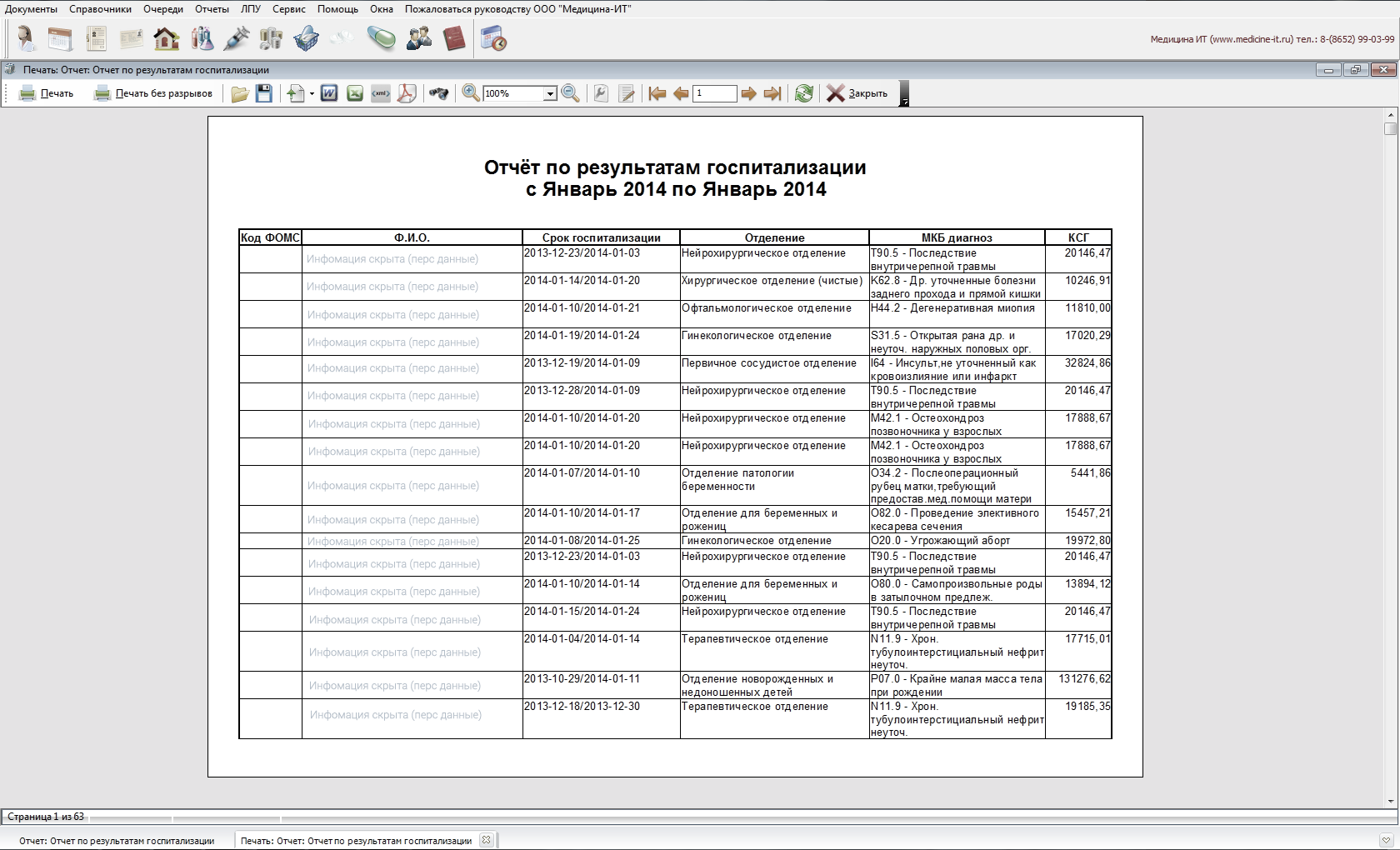Viewport: 1400px width, 850px height.
Task: Click the vertical scrollbar down arrow
Action: click(1390, 802)
